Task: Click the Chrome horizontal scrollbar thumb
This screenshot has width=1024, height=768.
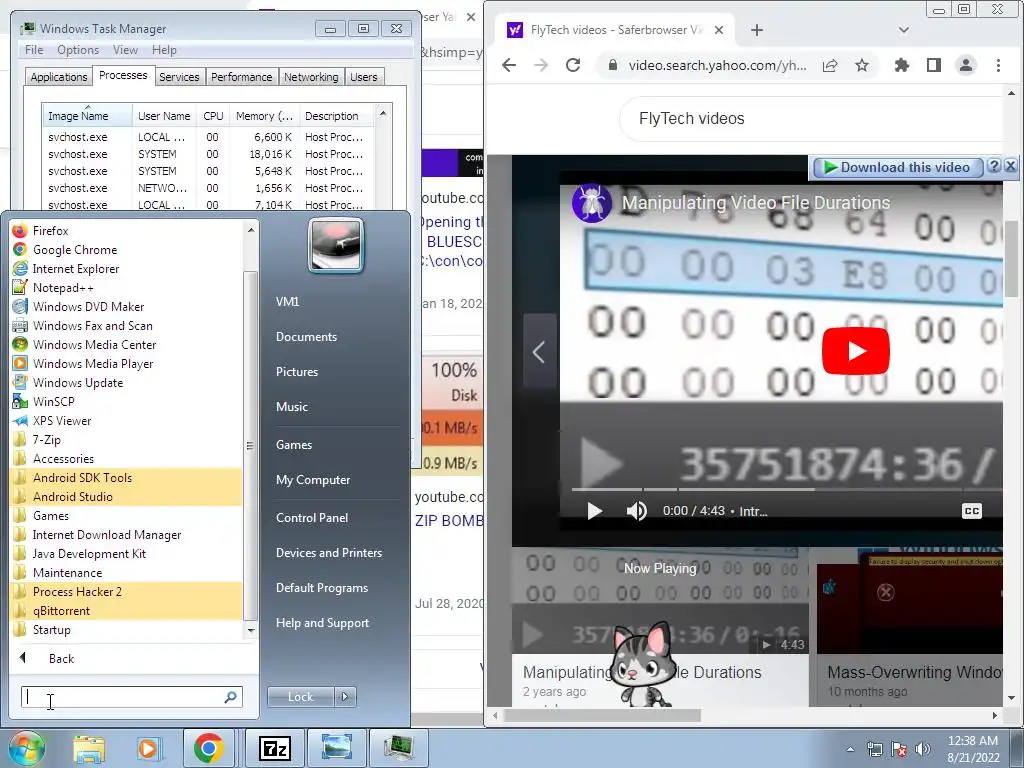Action: (x=602, y=716)
